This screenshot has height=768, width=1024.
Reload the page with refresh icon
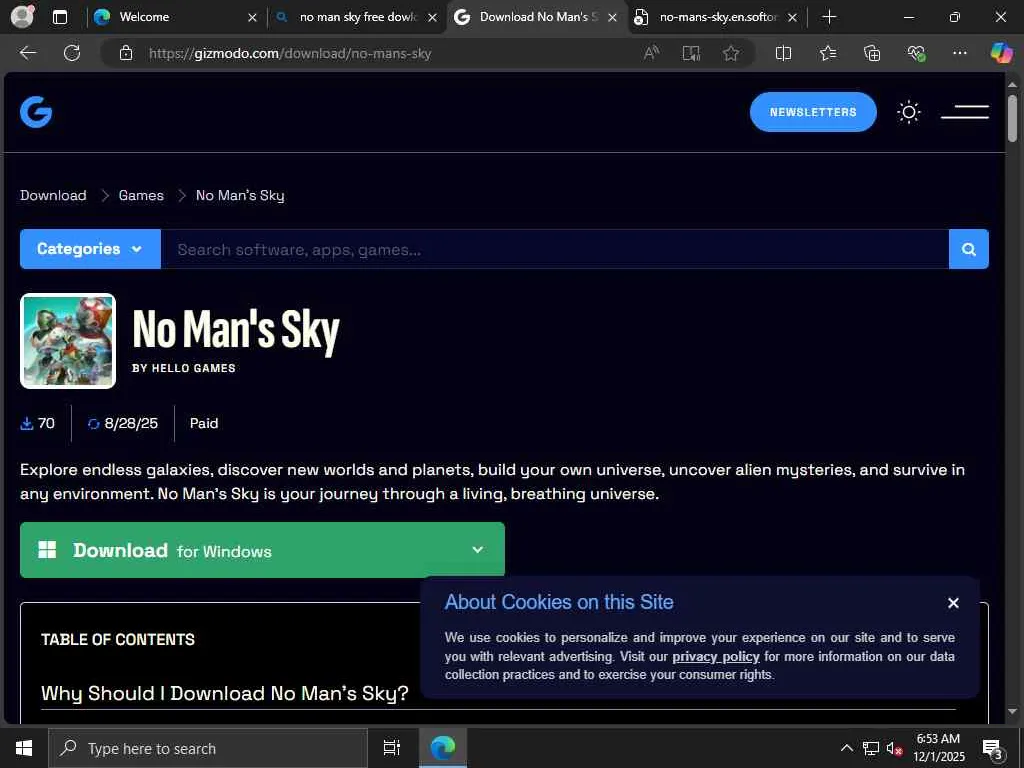click(72, 53)
